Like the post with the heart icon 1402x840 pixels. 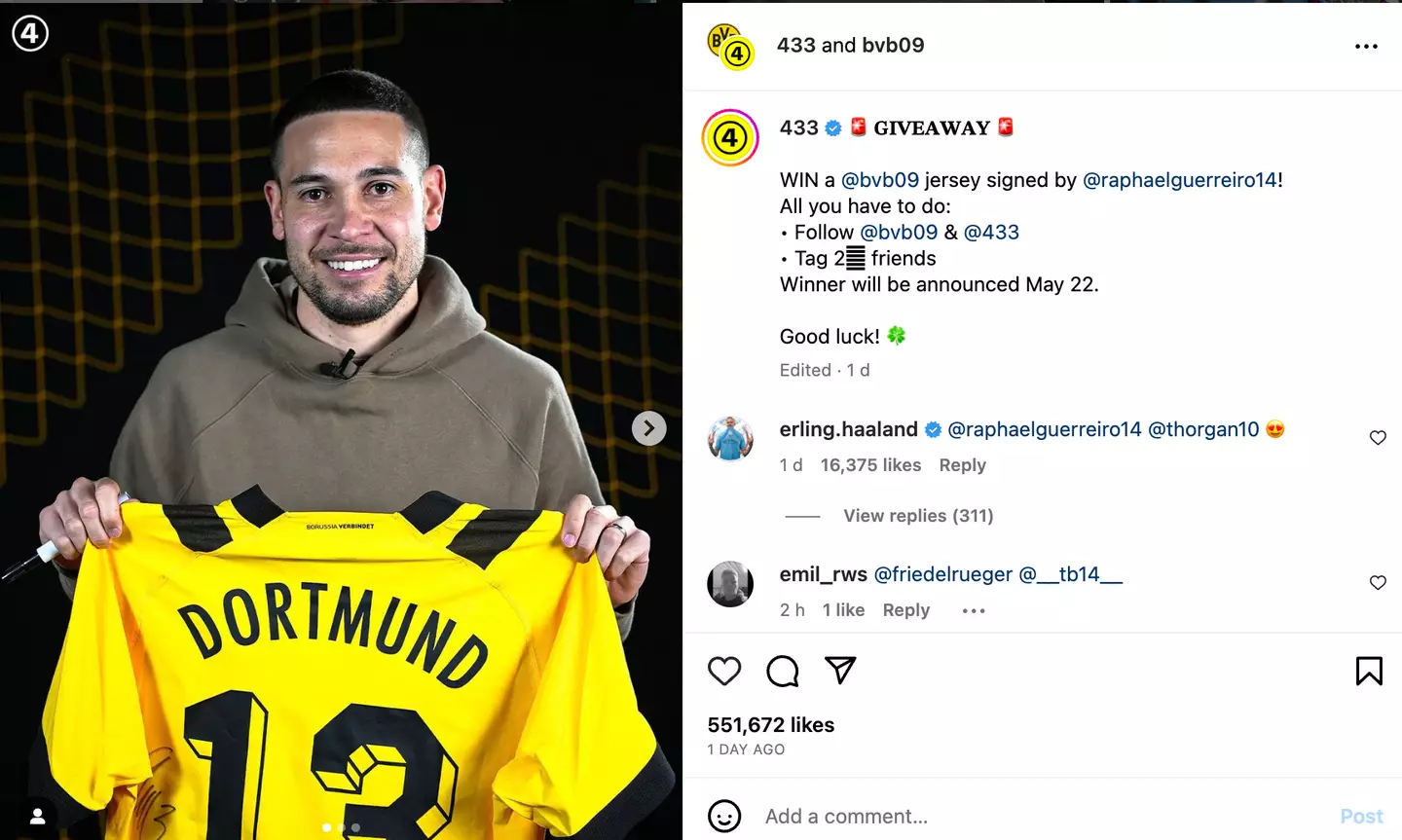(x=724, y=671)
